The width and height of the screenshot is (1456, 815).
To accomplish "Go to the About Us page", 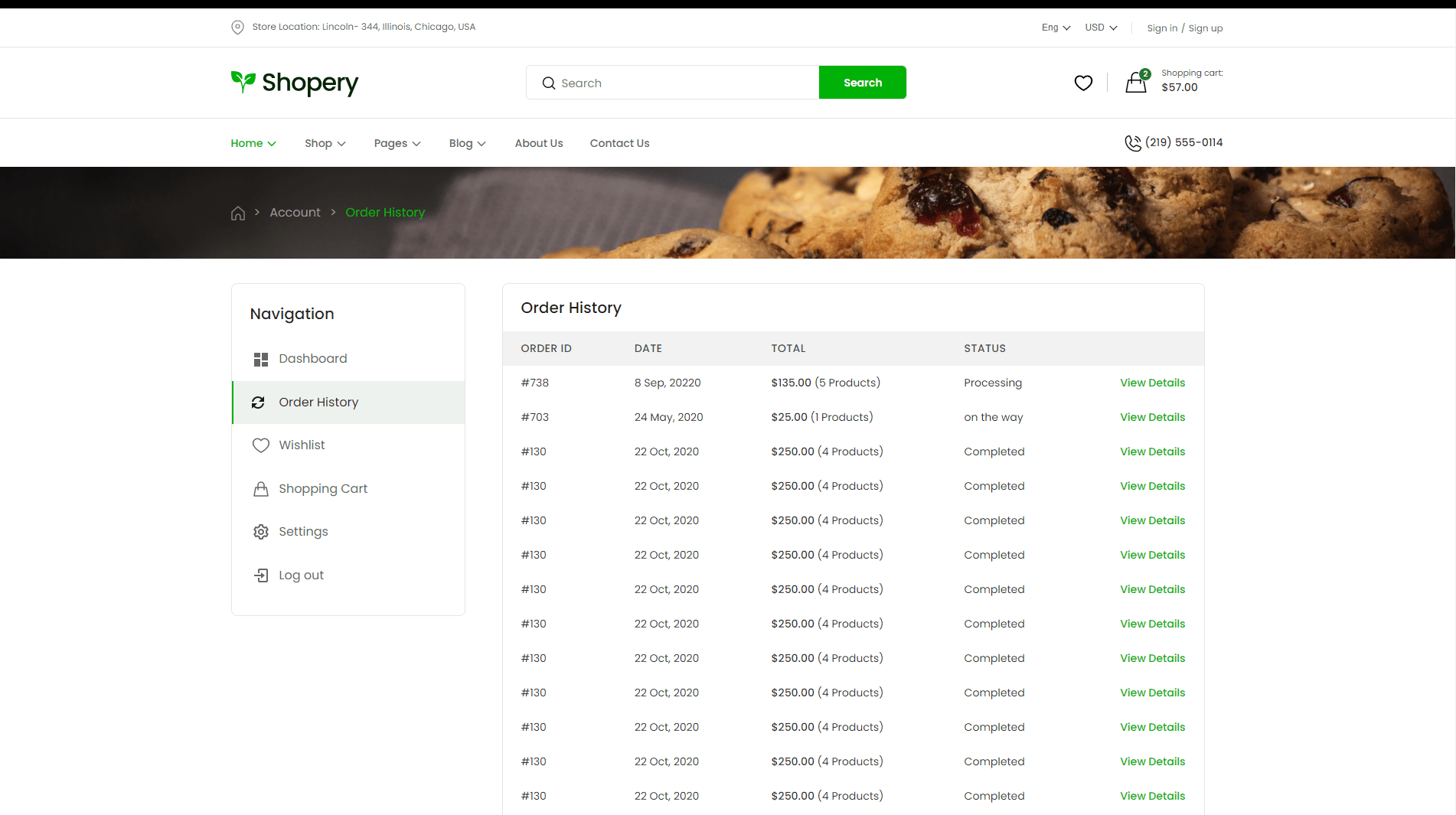I will click(538, 143).
